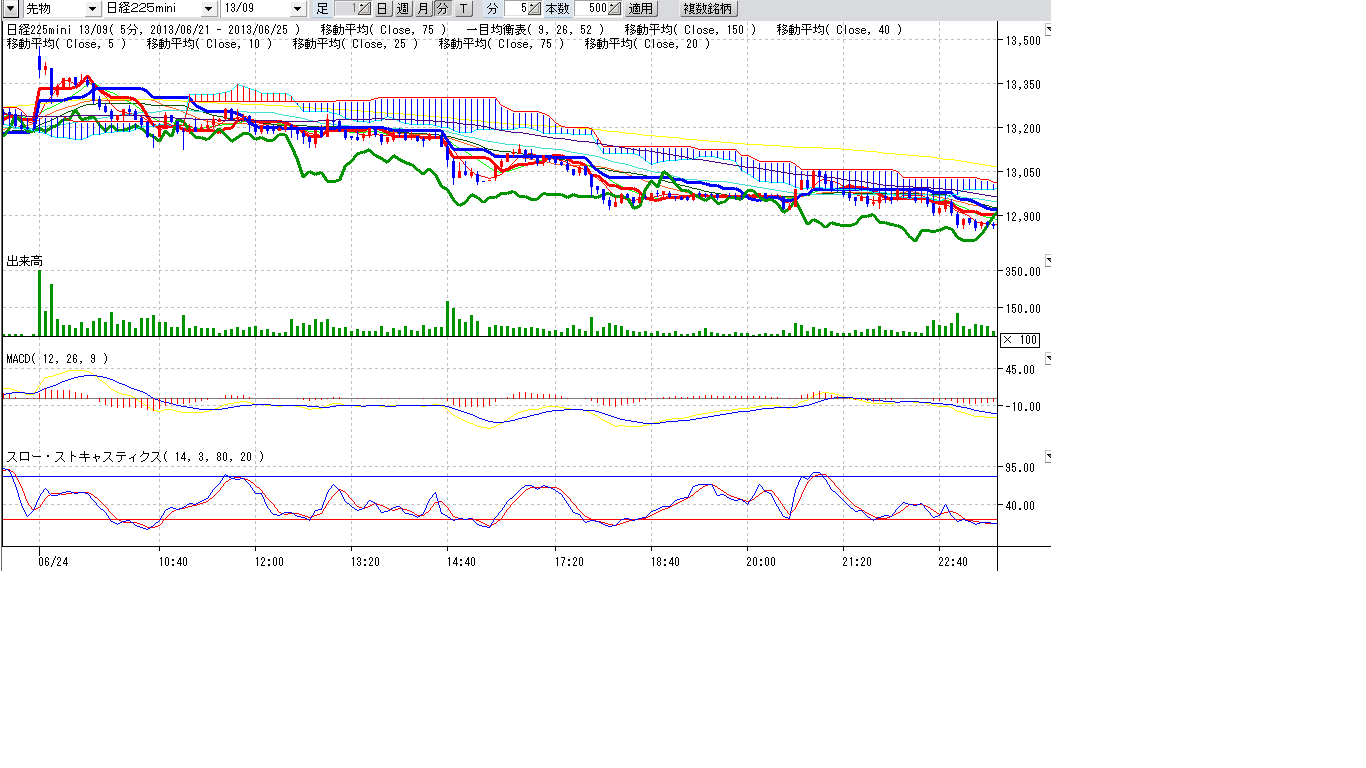Open spinner icon beside 足 count field
The height and width of the screenshot is (768, 1366).
pos(365,9)
